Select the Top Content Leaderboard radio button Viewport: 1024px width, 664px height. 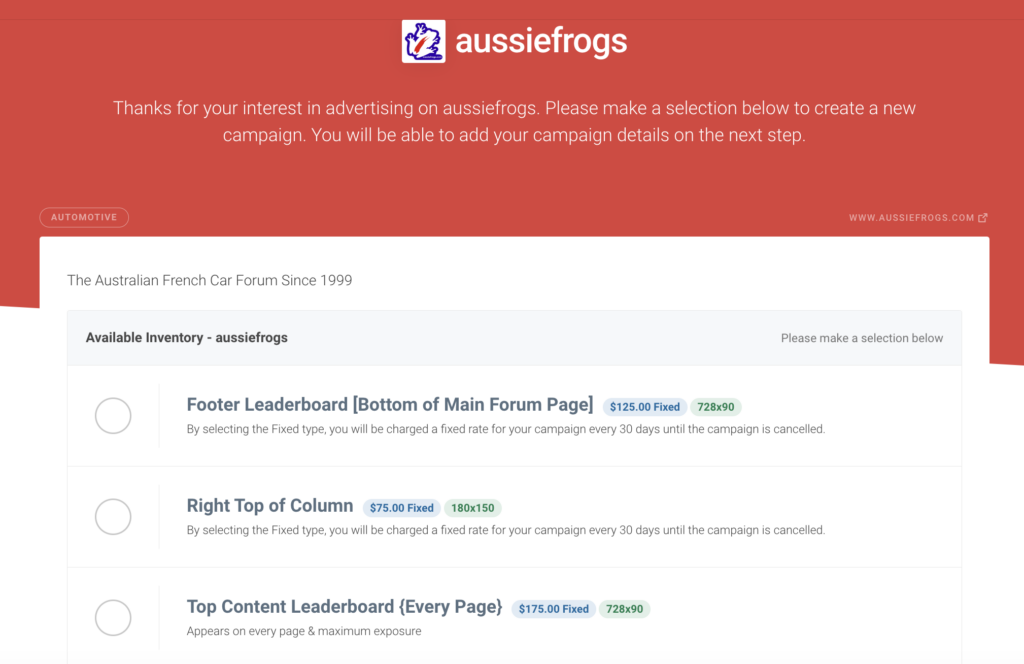[x=113, y=618]
